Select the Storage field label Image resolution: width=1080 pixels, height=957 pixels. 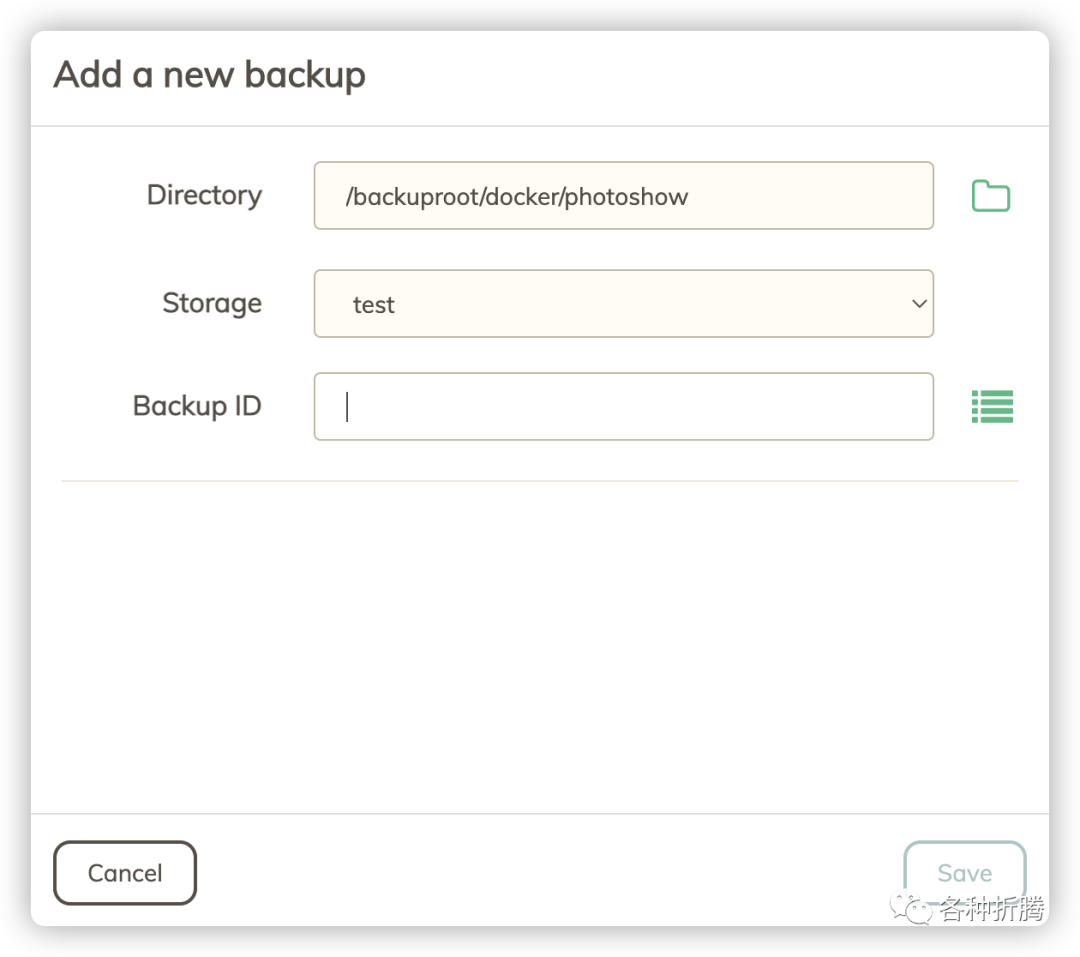coord(212,303)
